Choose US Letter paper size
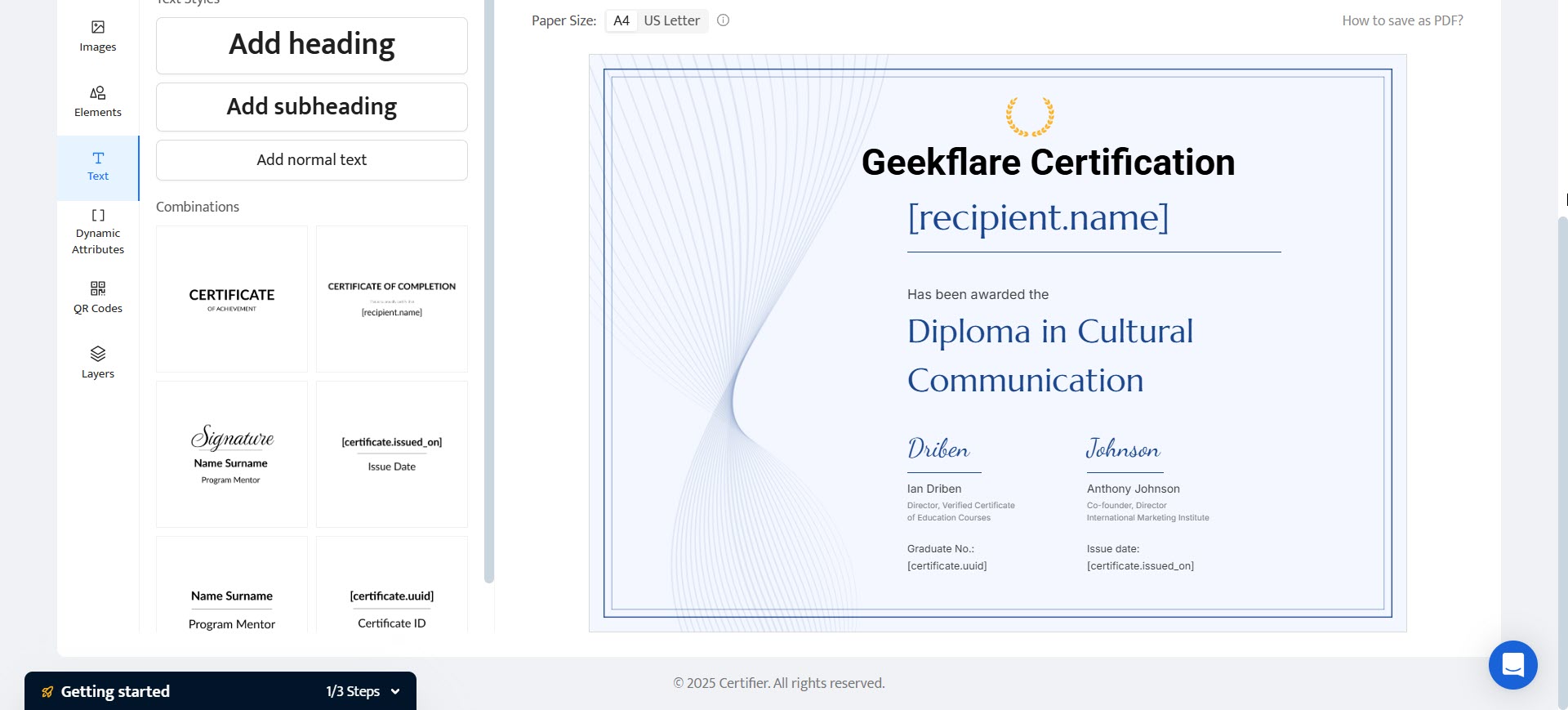1568x710 pixels. pyautogui.click(x=671, y=20)
